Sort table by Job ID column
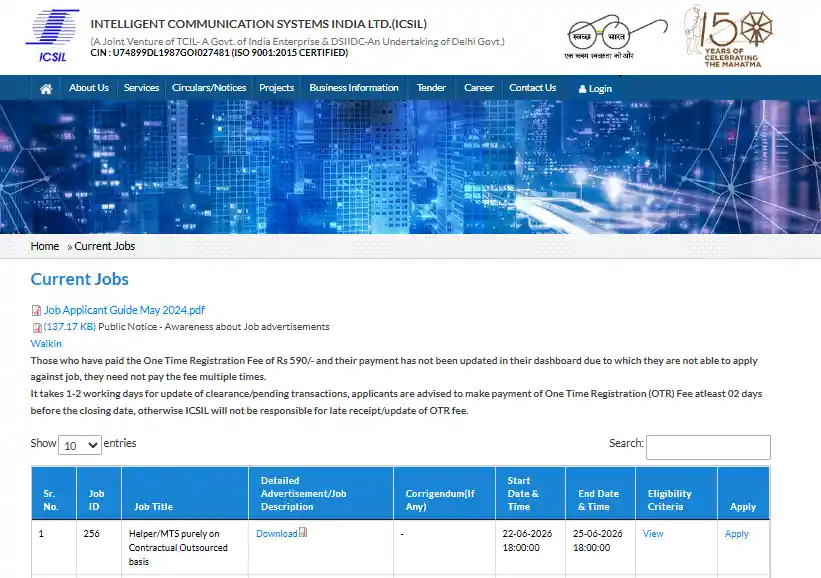 (x=99, y=493)
